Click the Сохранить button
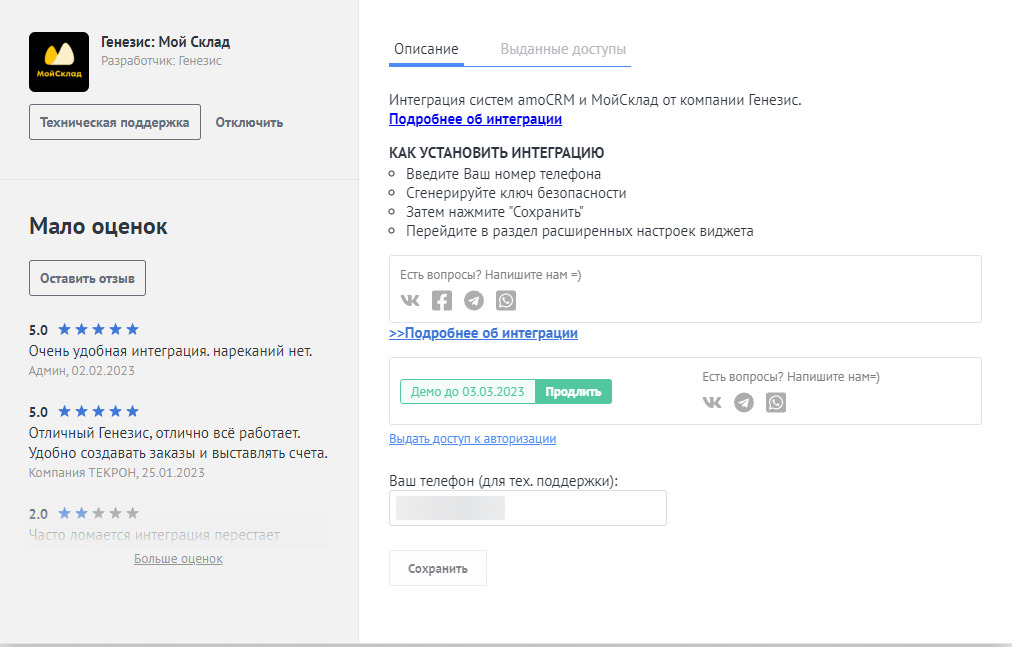This screenshot has height=647, width=1012. coord(437,568)
